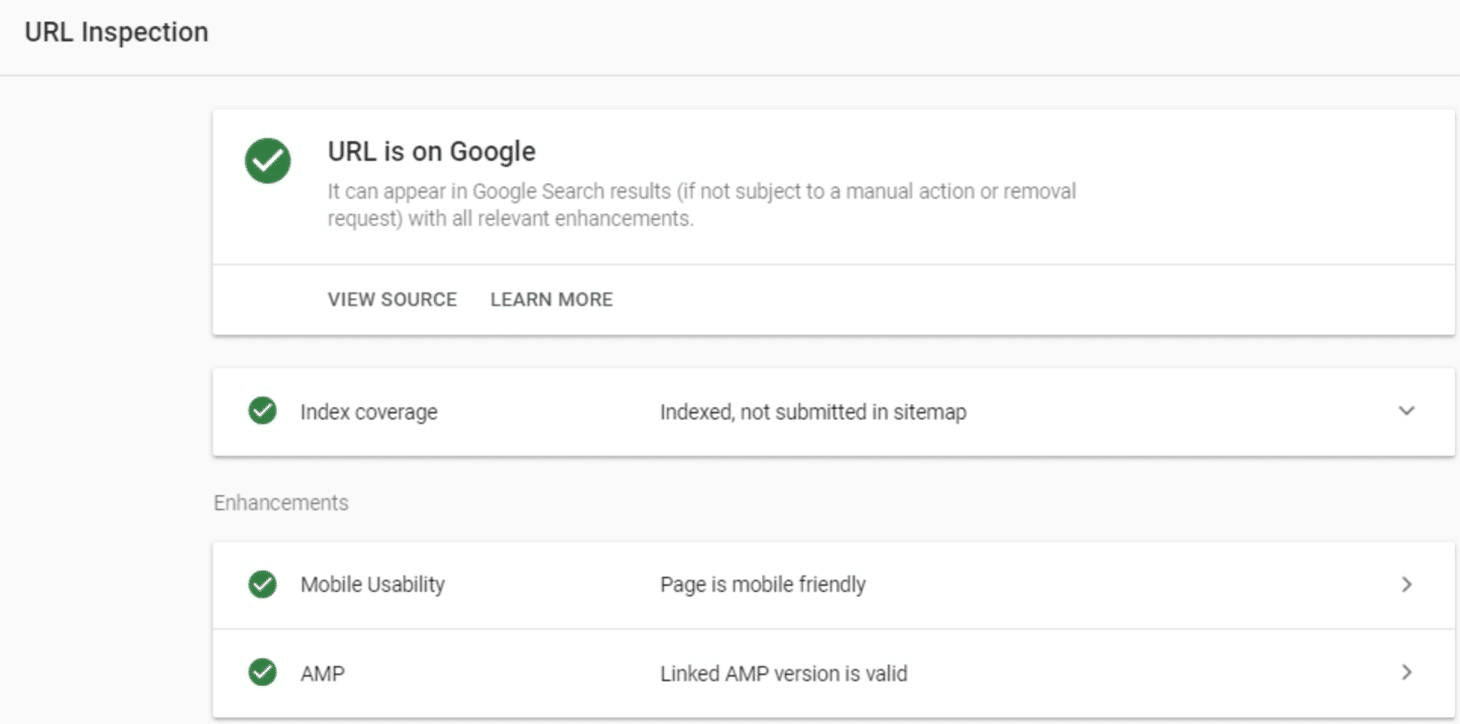
Task: Open the LEARN MORE link
Action: click(x=551, y=300)
